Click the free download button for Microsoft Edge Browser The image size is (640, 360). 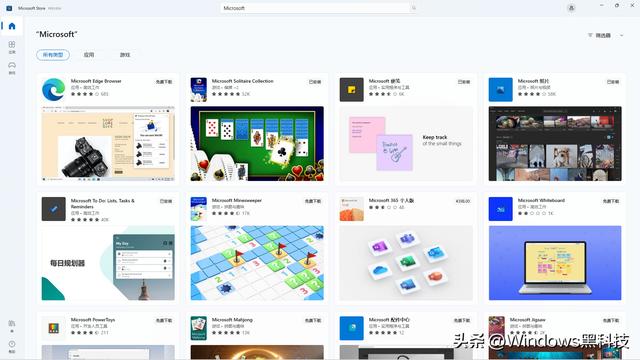pos(164,82)
